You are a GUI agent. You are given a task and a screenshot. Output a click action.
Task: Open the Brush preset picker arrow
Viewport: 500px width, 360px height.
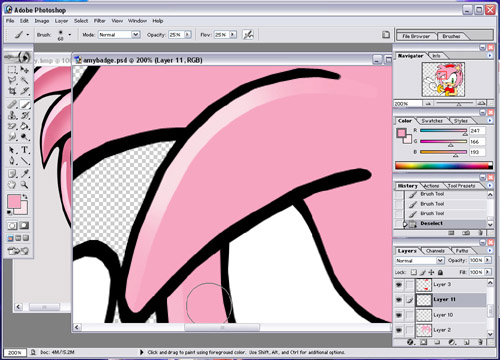click(x=69, y=34)
